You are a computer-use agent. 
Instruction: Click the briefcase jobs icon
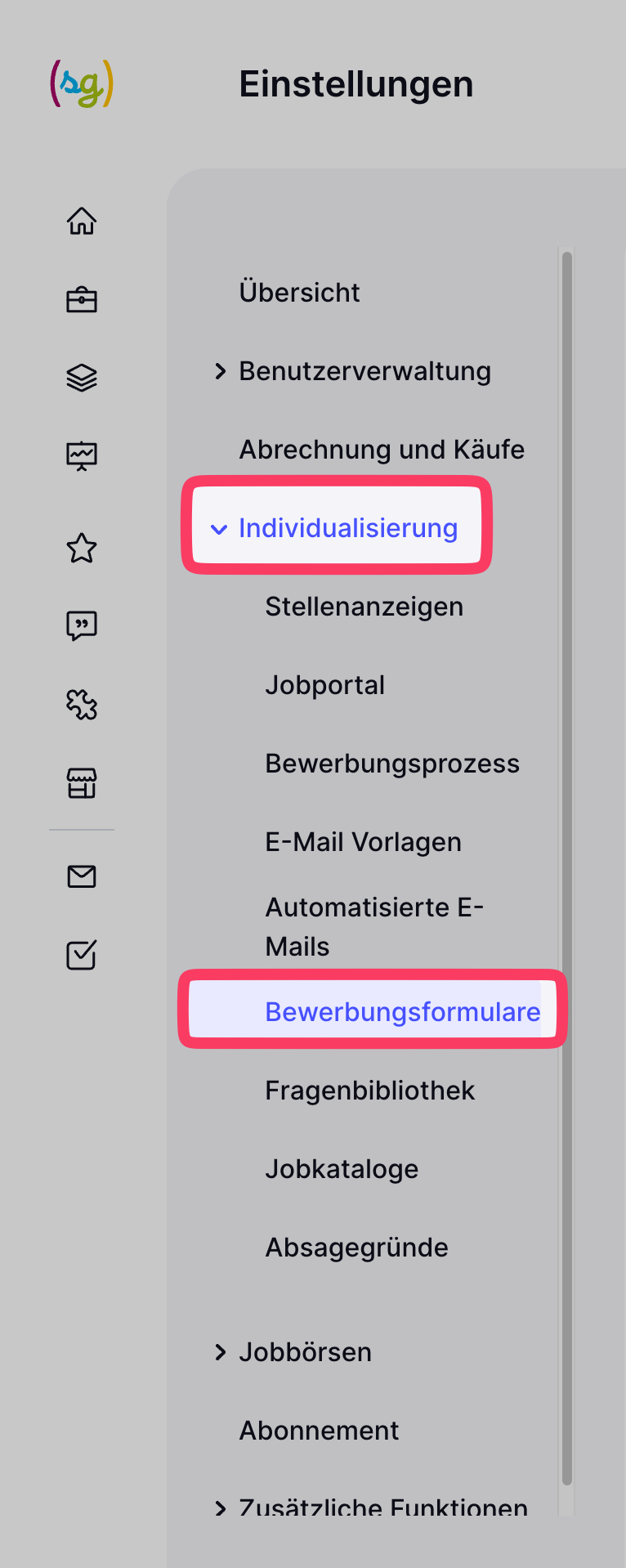click(82, 300)
